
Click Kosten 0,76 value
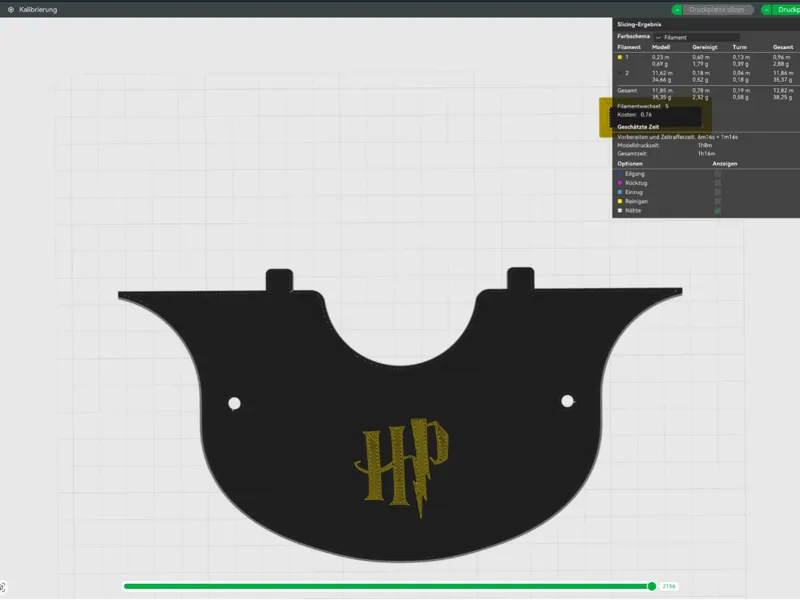click(x=646, y=115)
